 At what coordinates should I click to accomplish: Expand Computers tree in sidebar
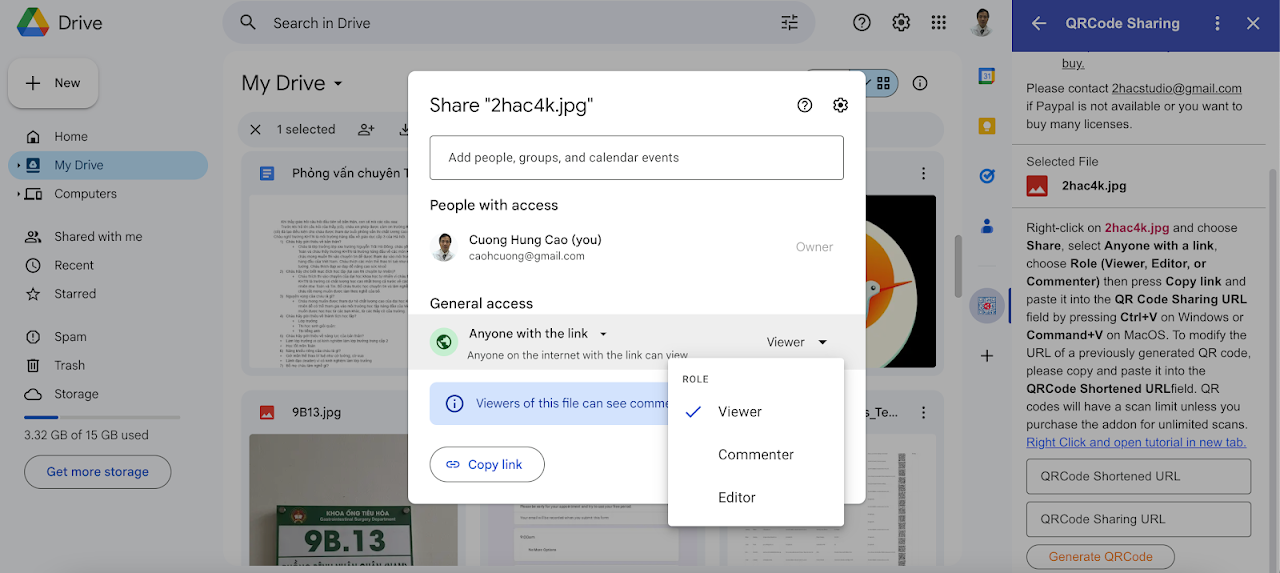17,194
